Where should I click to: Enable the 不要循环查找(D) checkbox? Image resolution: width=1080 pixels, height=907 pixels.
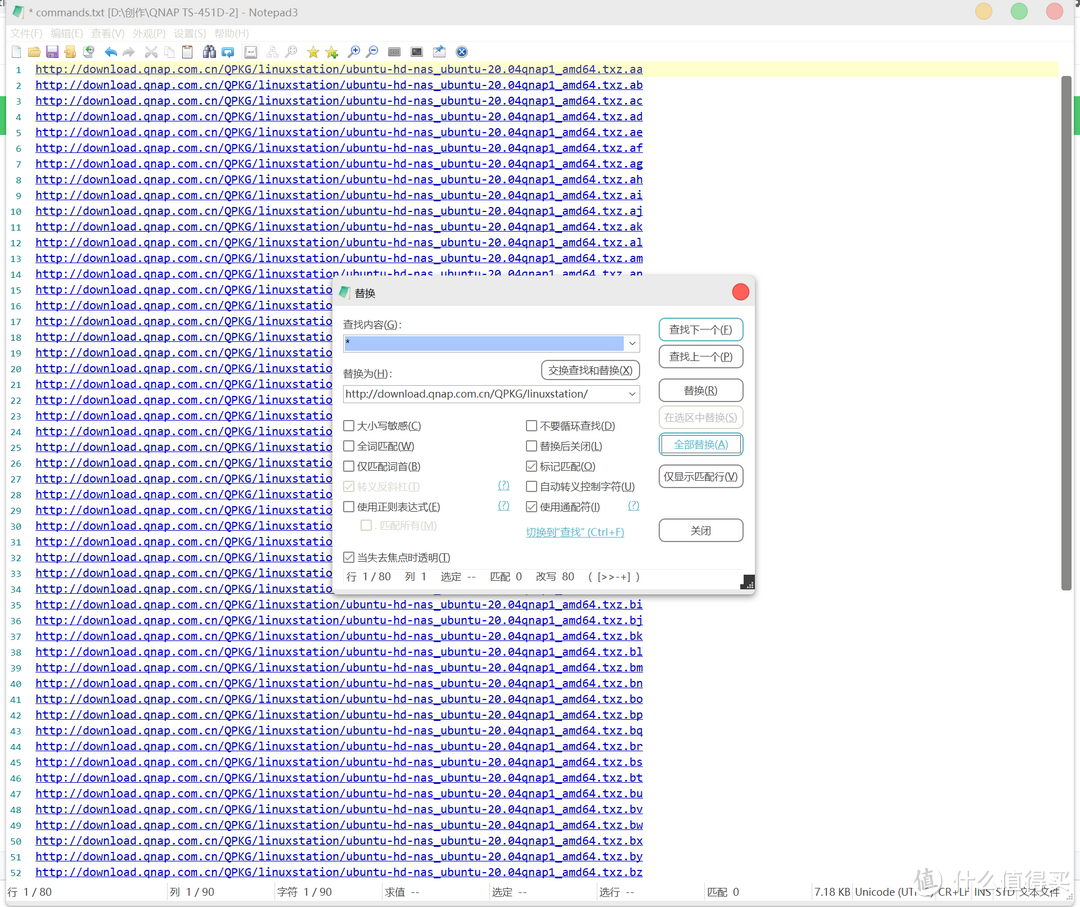tap(531, 426)
